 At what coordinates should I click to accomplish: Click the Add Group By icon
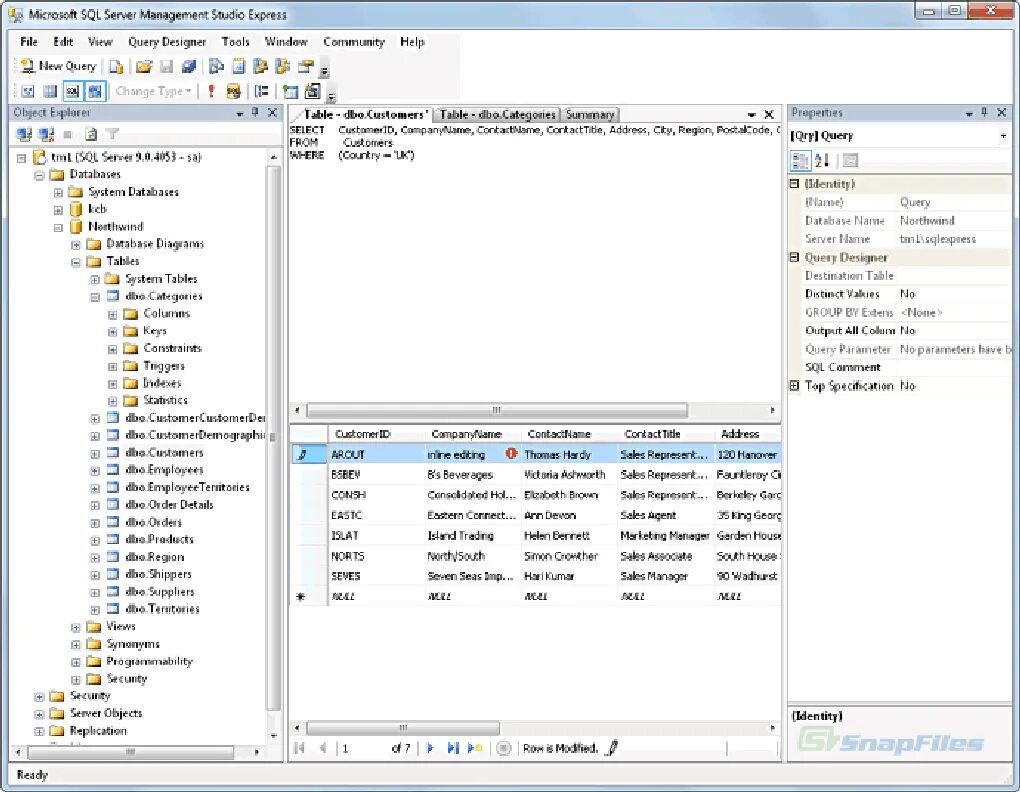point(262,91)
